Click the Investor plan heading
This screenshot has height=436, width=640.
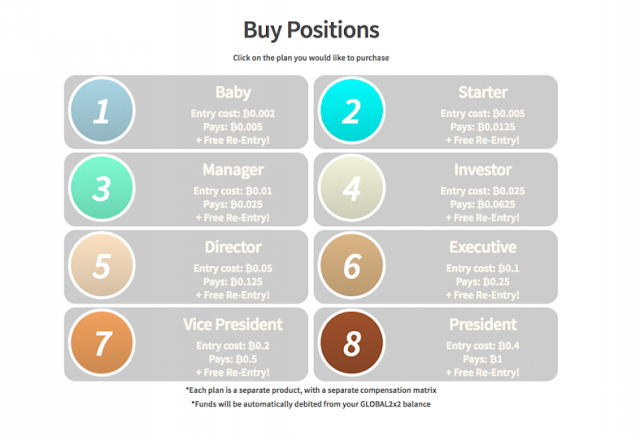pyautogui.click(x=483, y=170)
